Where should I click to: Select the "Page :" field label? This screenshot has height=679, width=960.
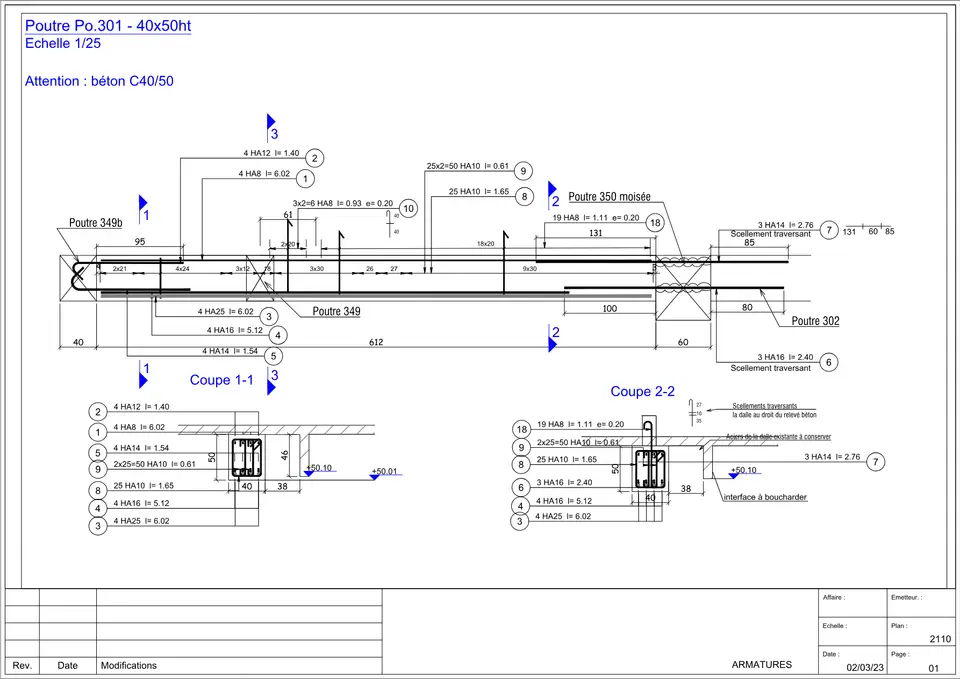coord(900,654)
